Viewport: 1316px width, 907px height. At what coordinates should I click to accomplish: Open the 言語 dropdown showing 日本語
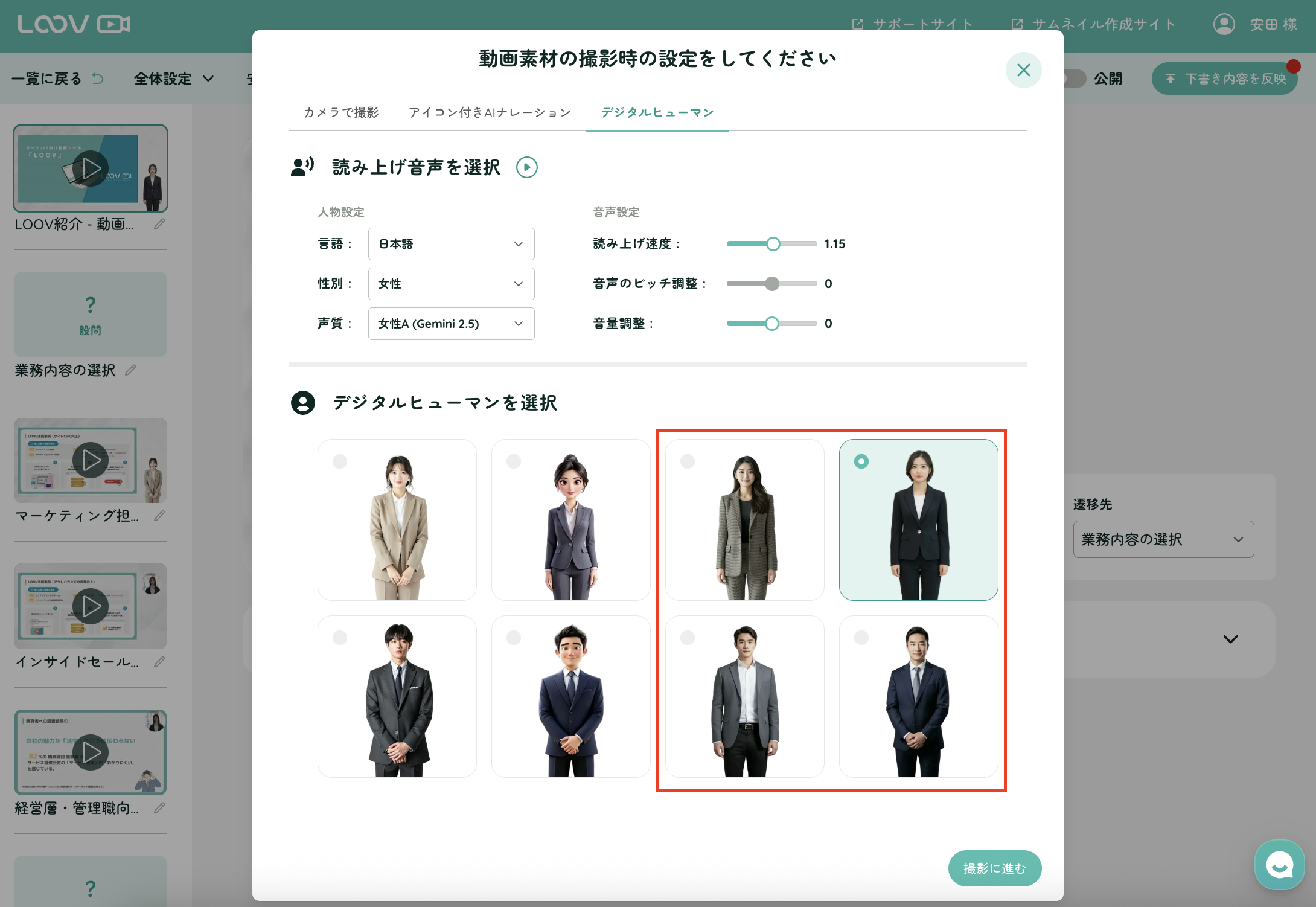[x=451, y=244]
